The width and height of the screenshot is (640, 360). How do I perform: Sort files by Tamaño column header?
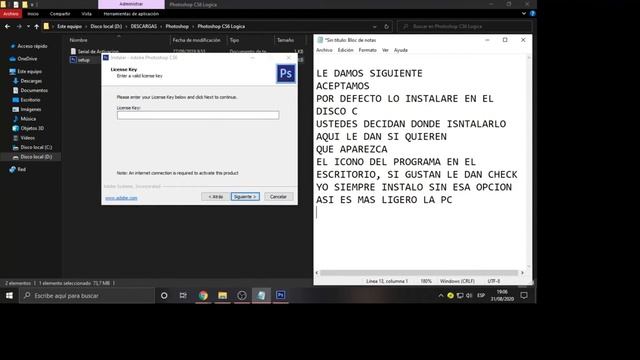[x=285, y=40]
